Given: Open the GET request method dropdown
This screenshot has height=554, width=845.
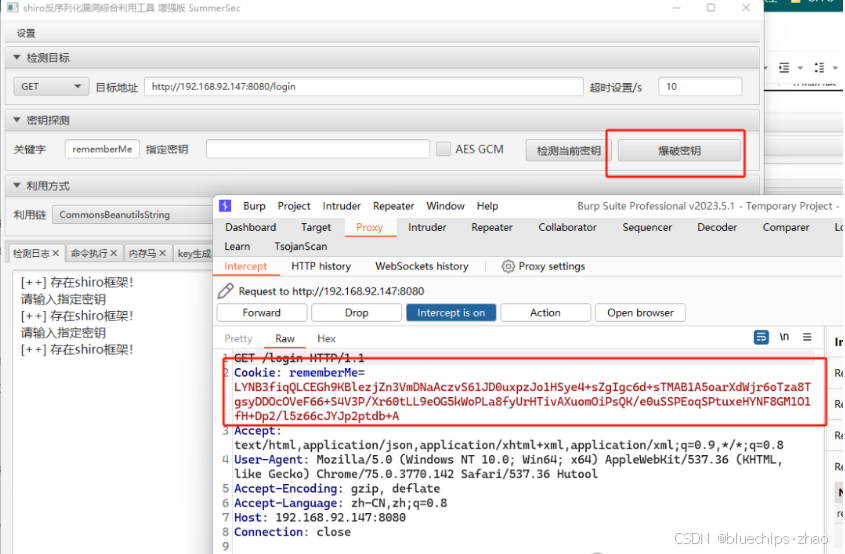Looking at the screenshot, I should [50, 86].
